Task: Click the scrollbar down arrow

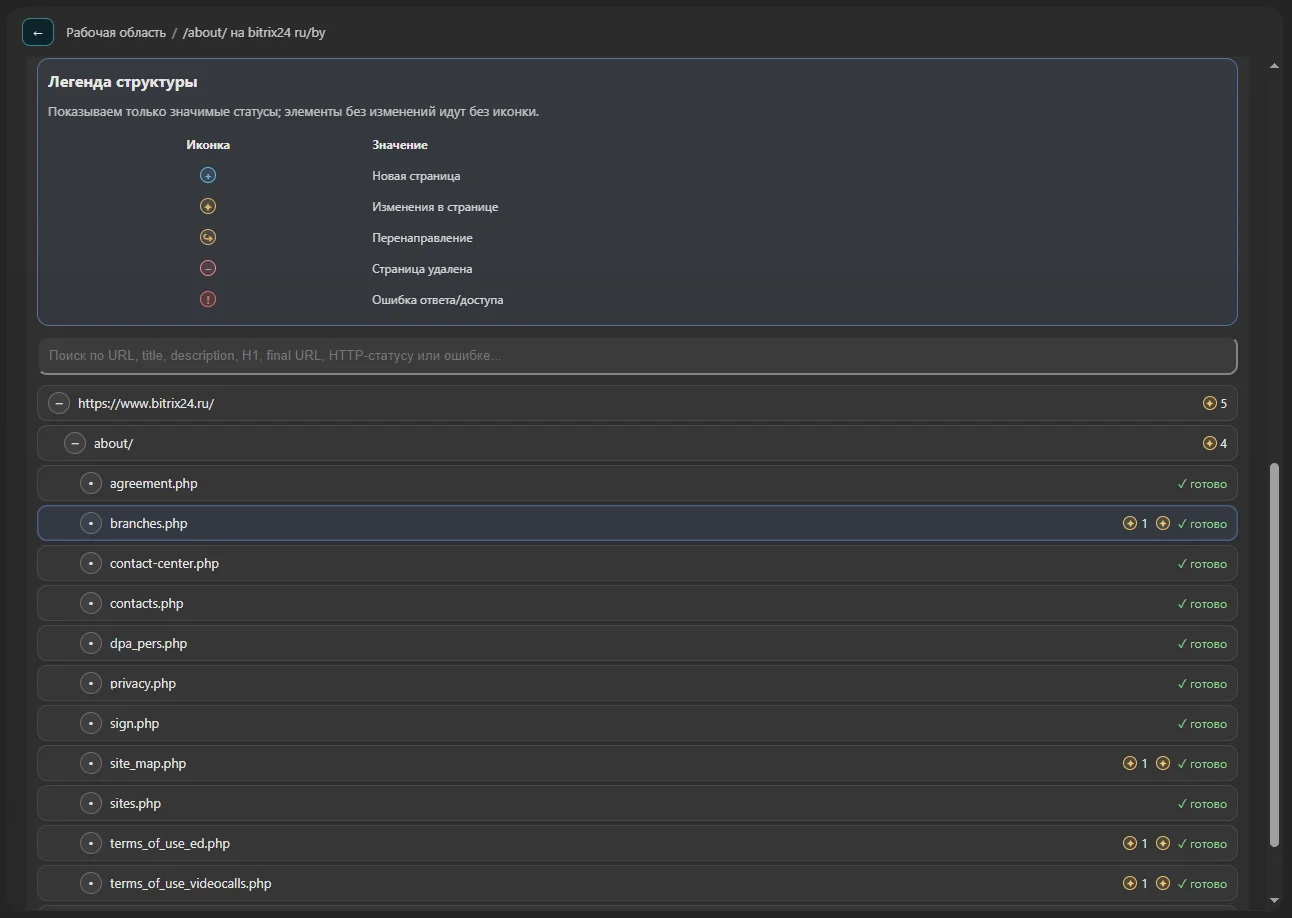Action: point(1274,901)
